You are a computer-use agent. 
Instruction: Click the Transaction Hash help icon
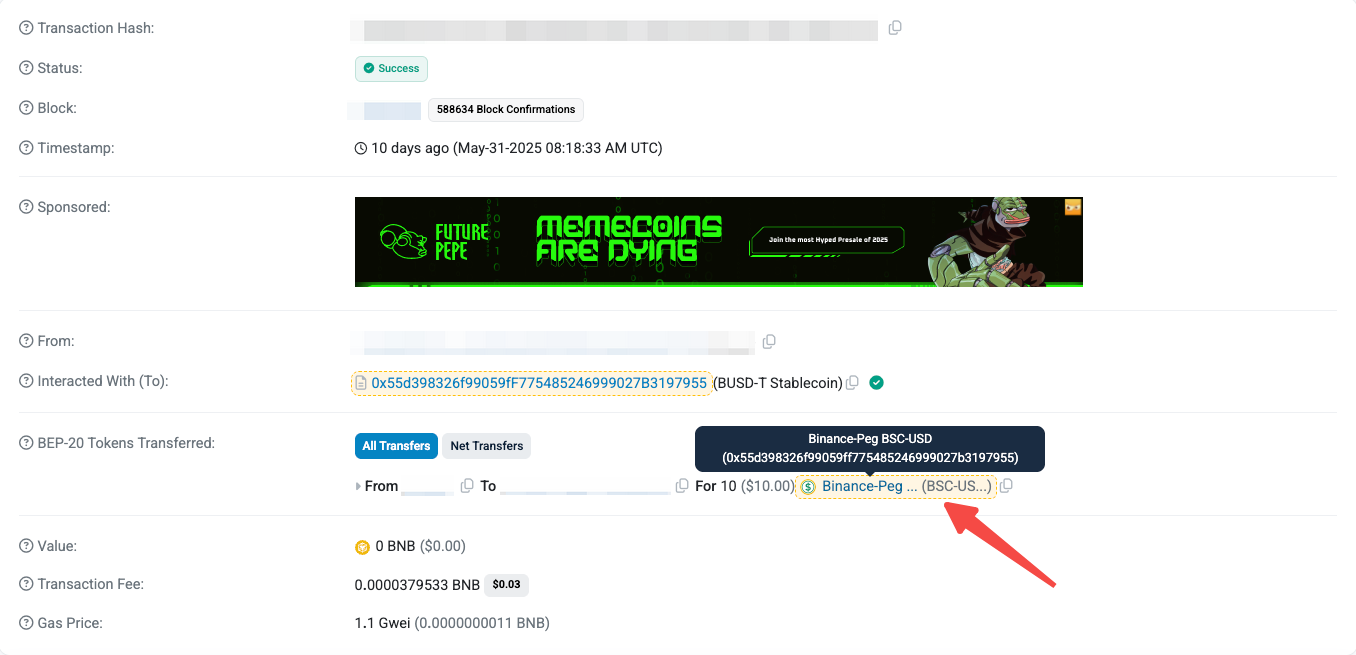[26, 28]
